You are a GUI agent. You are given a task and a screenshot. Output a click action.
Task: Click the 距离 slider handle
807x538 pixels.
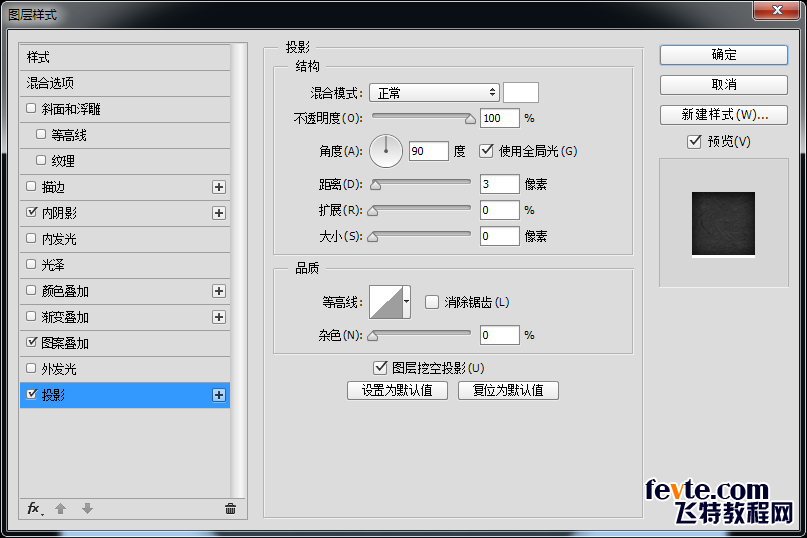[x=376, y=185]
